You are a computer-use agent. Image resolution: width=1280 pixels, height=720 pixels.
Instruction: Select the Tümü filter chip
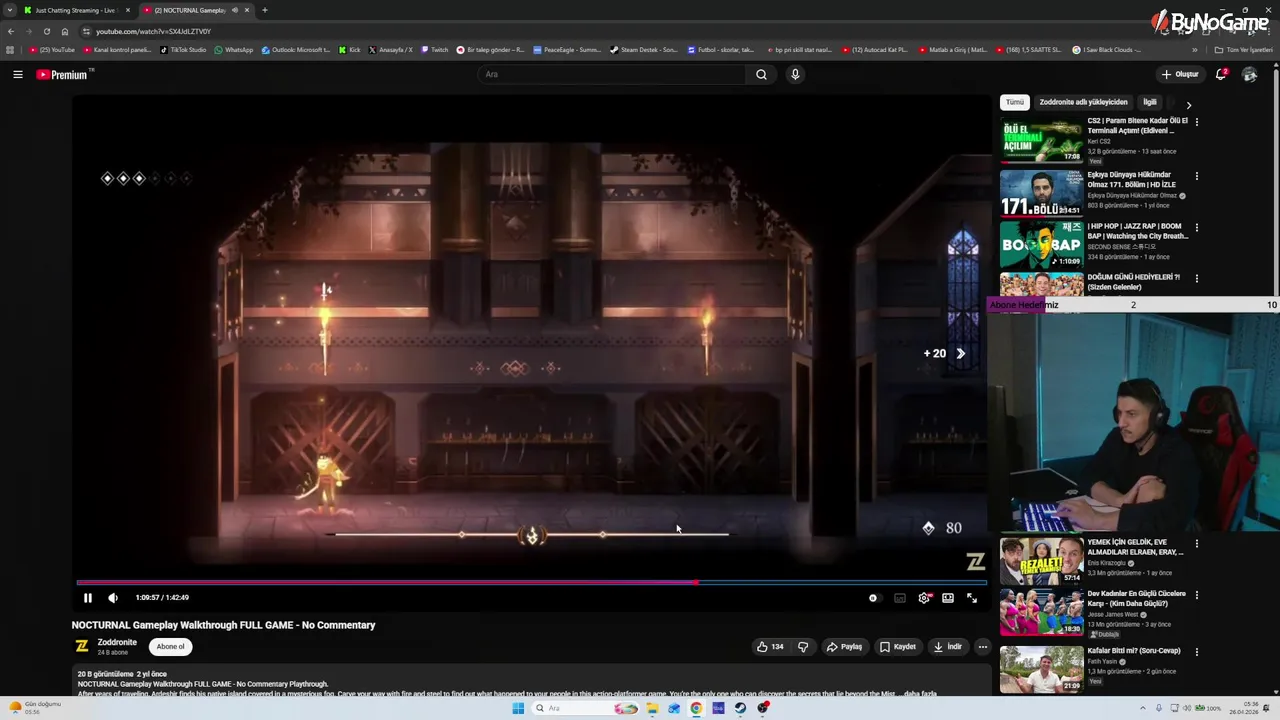tap(1015, 102)
